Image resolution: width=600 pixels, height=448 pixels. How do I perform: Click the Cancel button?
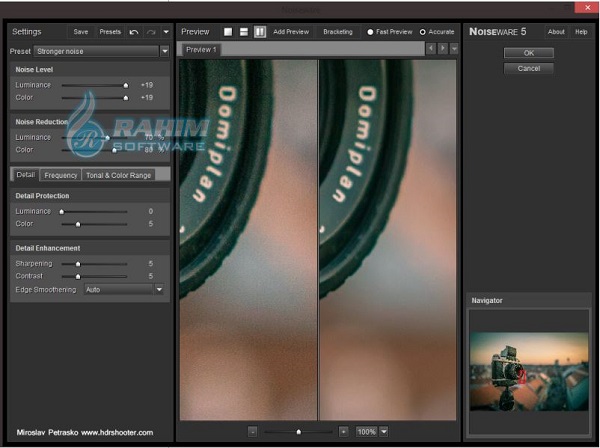[x=528, y=68]
